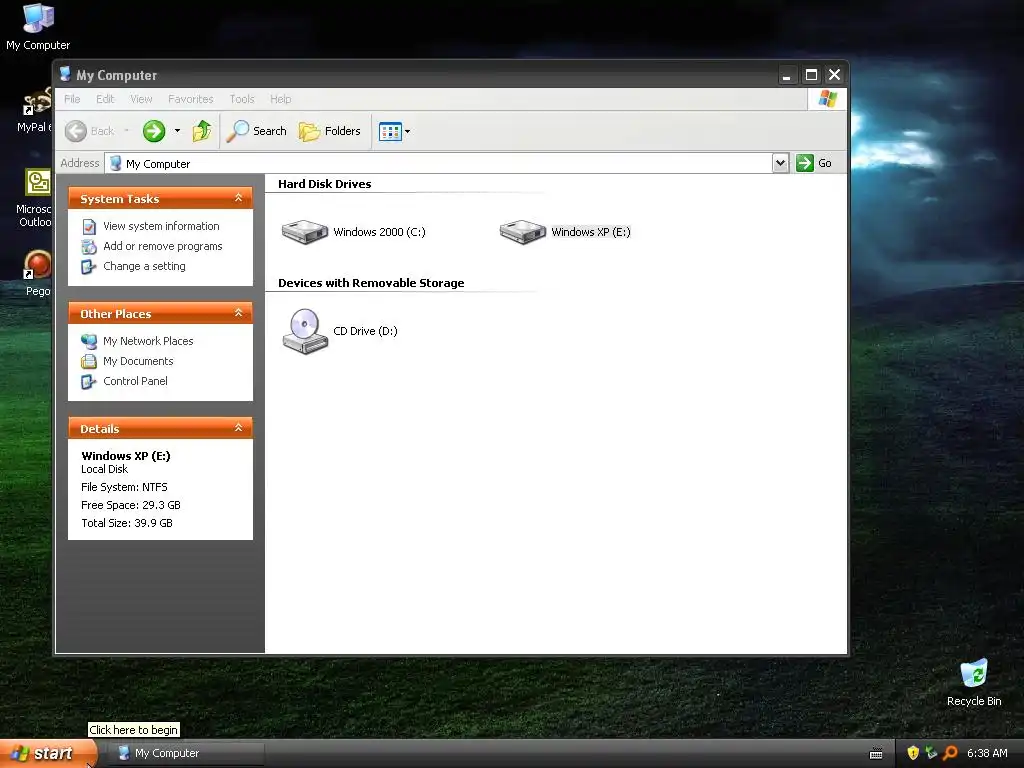Click the orange magnifier tray icon
This screenshot has width=1024, height=768.
pos(950,753)
